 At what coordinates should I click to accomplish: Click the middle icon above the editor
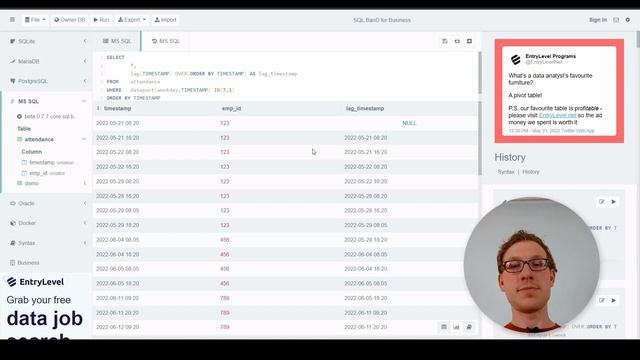coord(457,41)
